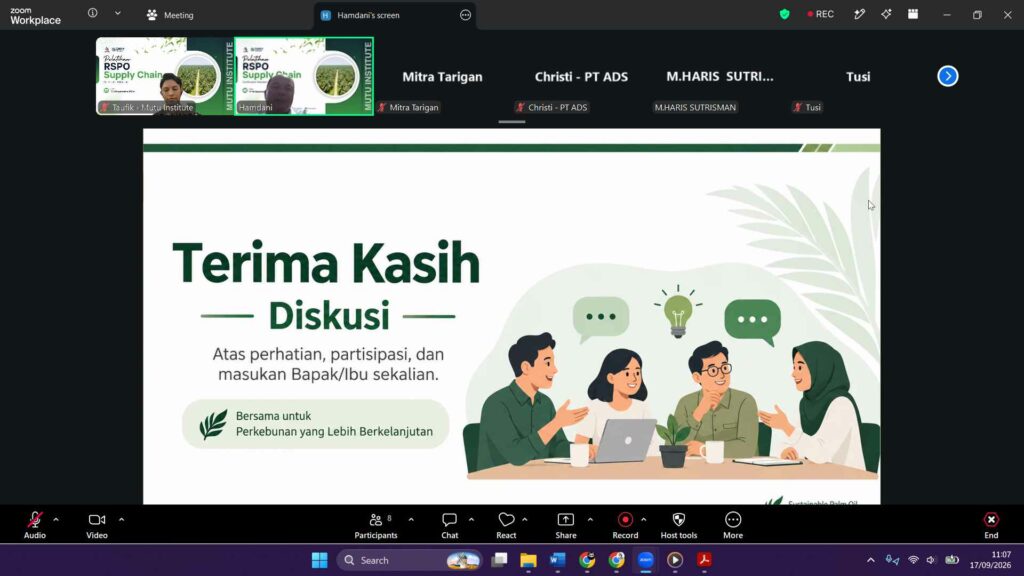
Task: Click the green encryption shield icon
Action: coord(784,14)
